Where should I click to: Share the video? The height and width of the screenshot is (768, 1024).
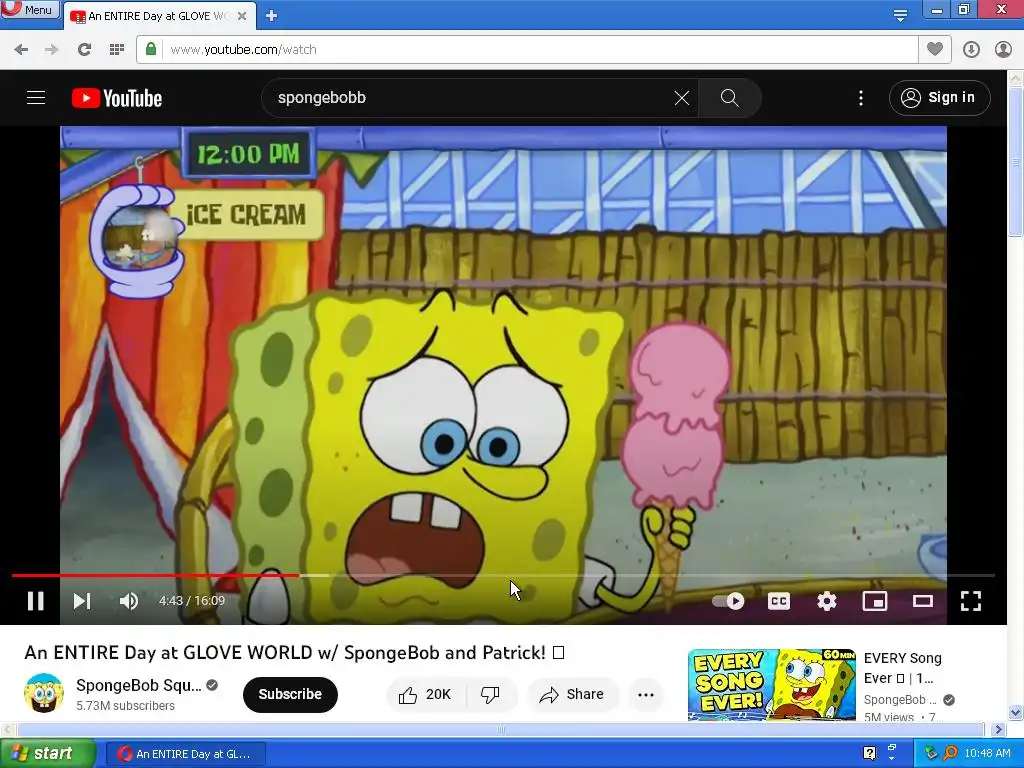point(571,694)
